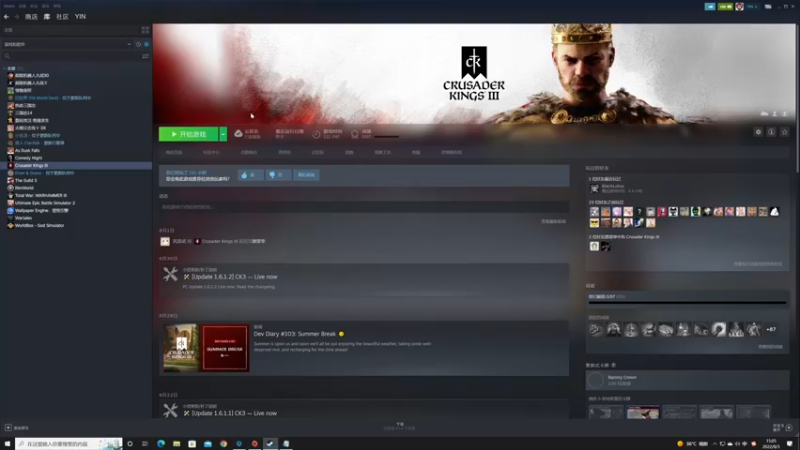Select Crusader Kings III in library

point(76,165)
